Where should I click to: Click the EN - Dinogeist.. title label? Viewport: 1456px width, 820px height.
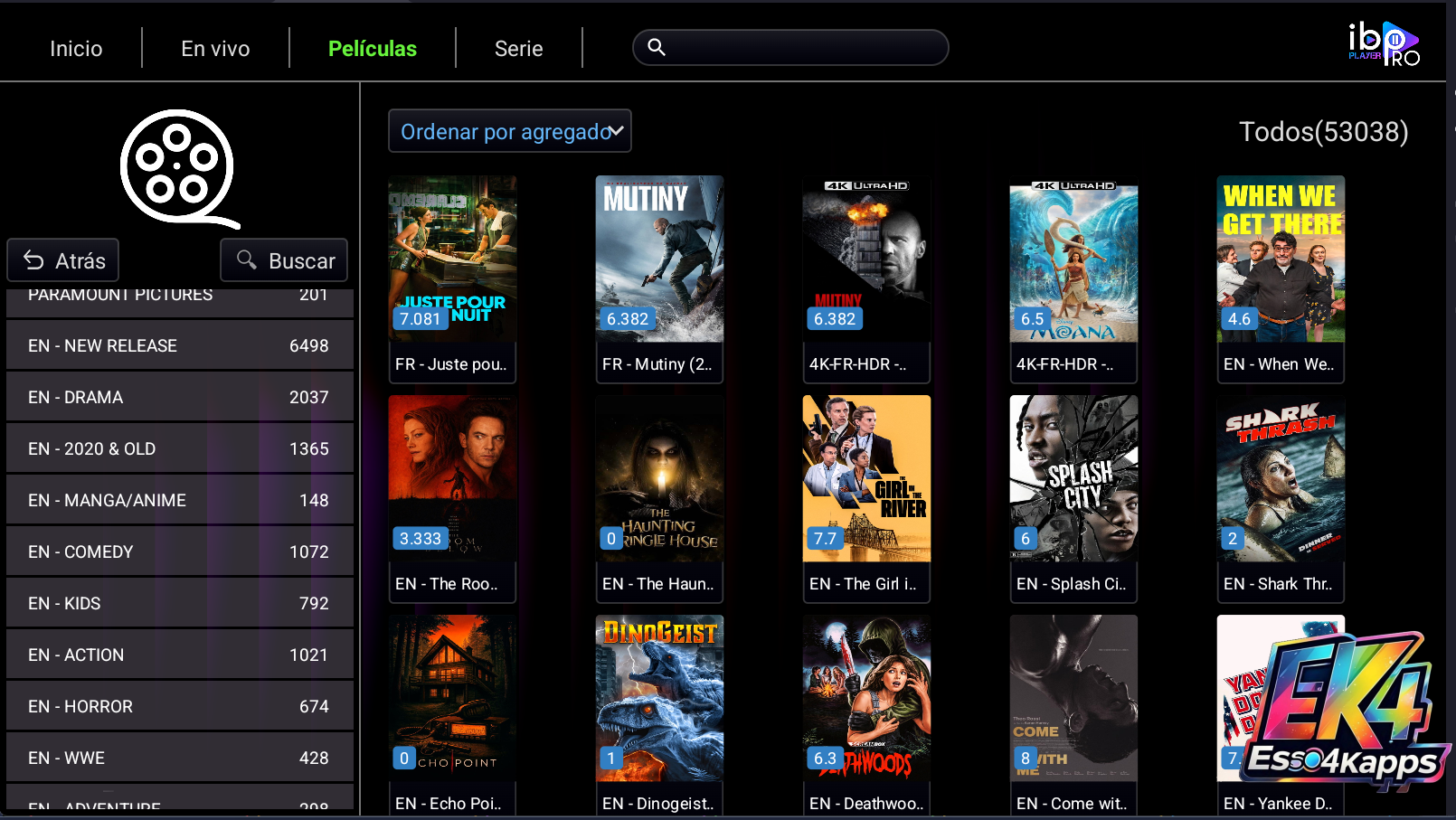tap(658, 804)
